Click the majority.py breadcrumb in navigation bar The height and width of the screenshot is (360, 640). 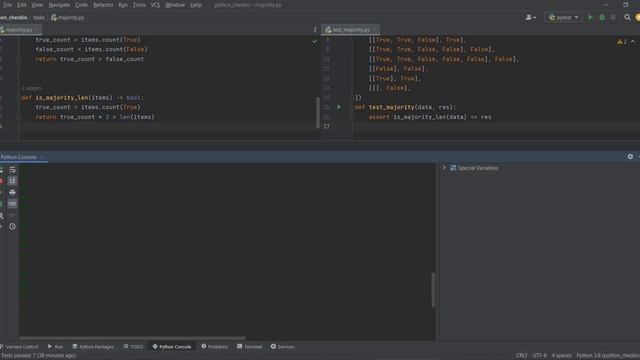click(x=68, y=18)
